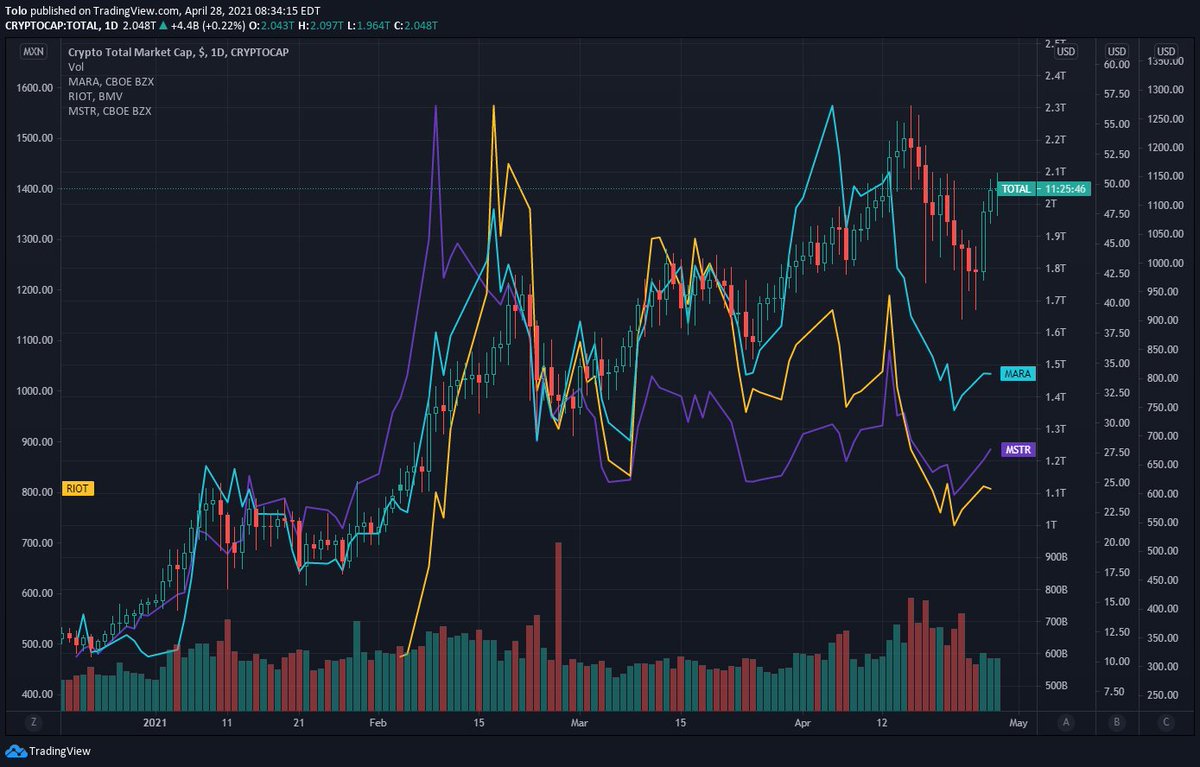Open the USD currency selector above the 1350.00 scale

1166,52
